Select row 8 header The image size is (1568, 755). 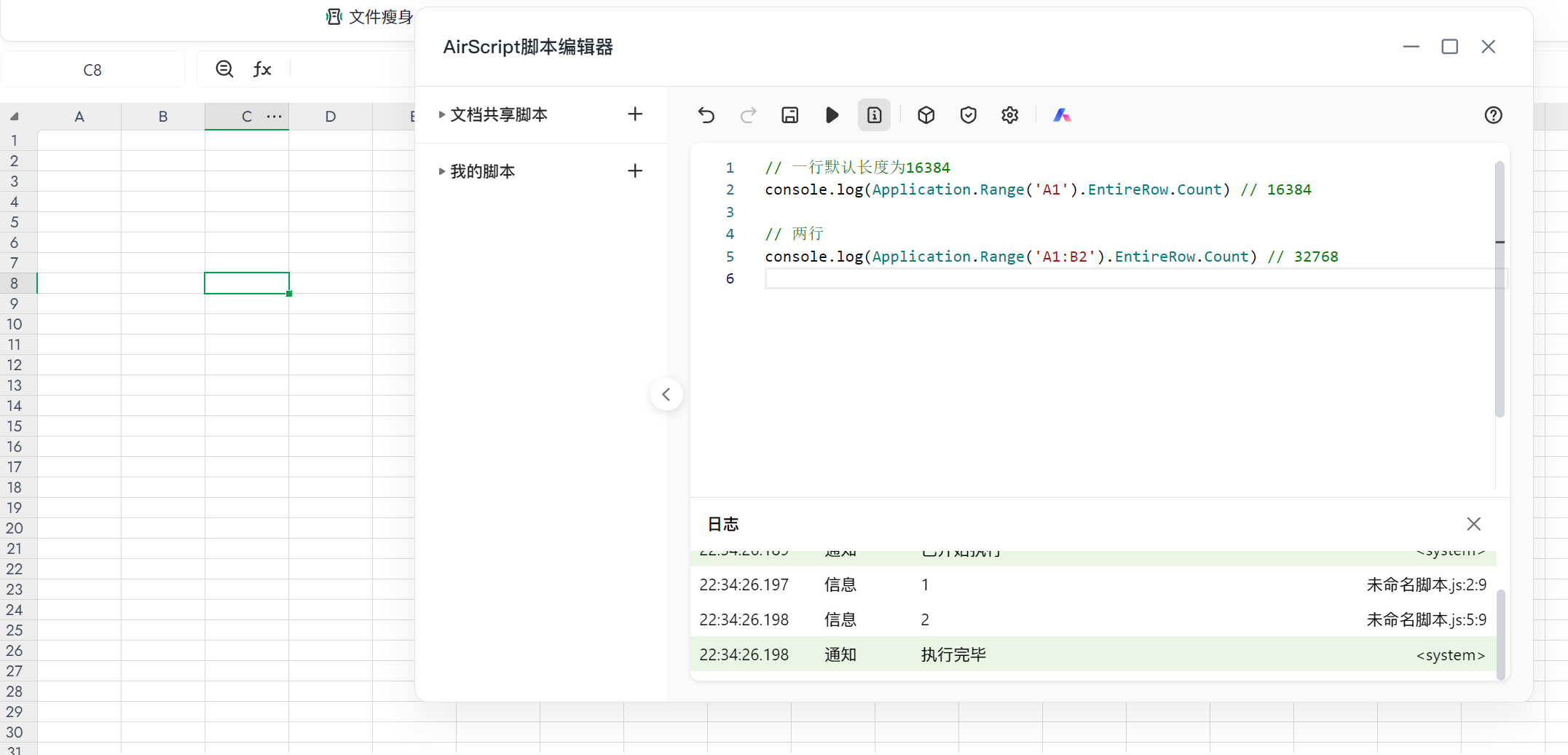15,283
